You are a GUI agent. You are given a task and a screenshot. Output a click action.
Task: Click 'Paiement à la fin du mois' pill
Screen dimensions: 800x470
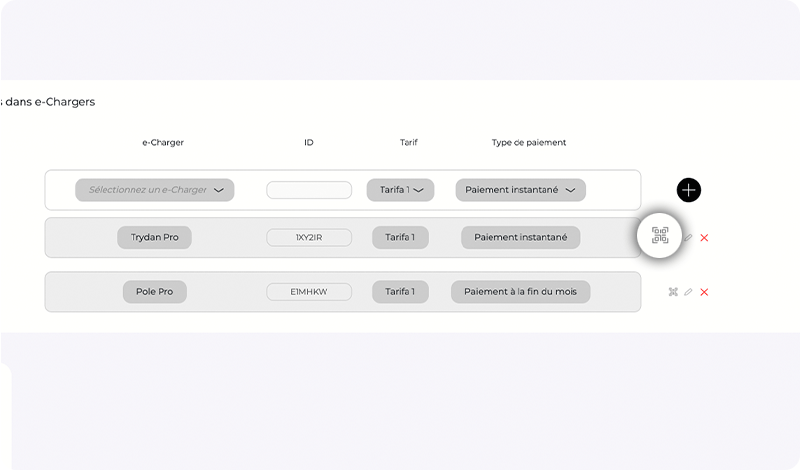click(x=520, y=292)
